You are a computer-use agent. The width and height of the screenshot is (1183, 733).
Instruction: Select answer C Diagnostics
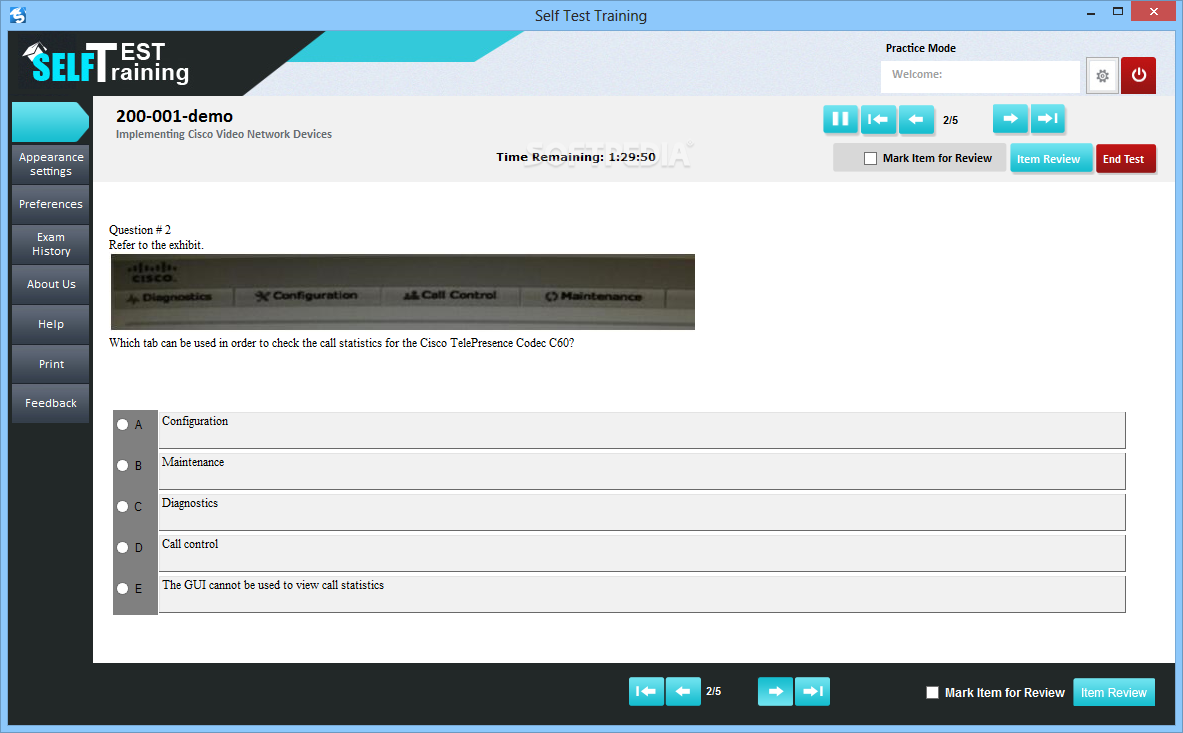(x=122, y=506)
